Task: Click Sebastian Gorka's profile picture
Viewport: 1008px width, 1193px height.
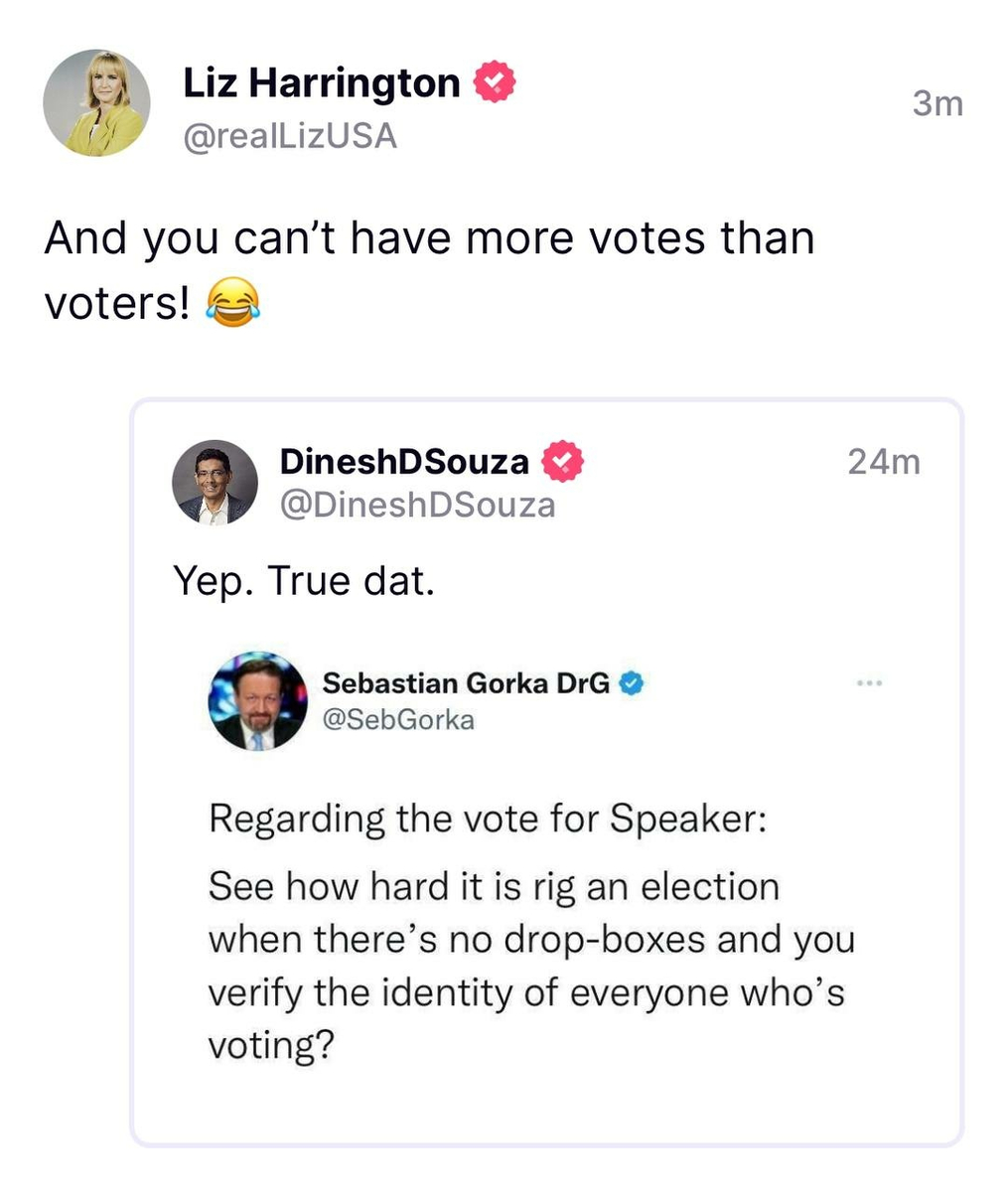Action: [258, 701]
